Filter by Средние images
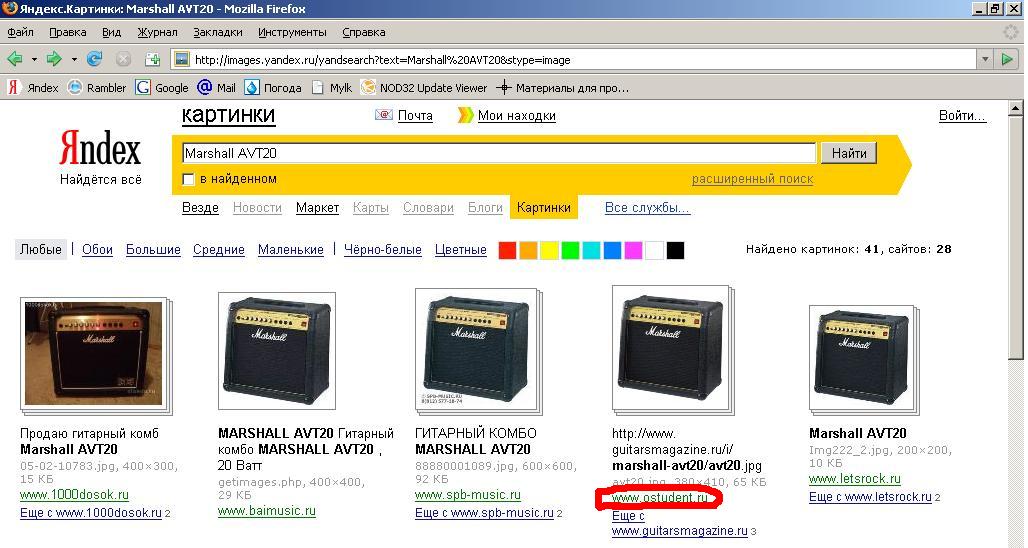Screen dimensions: 1028x548 pyautogui.click(x=218, y=249)
